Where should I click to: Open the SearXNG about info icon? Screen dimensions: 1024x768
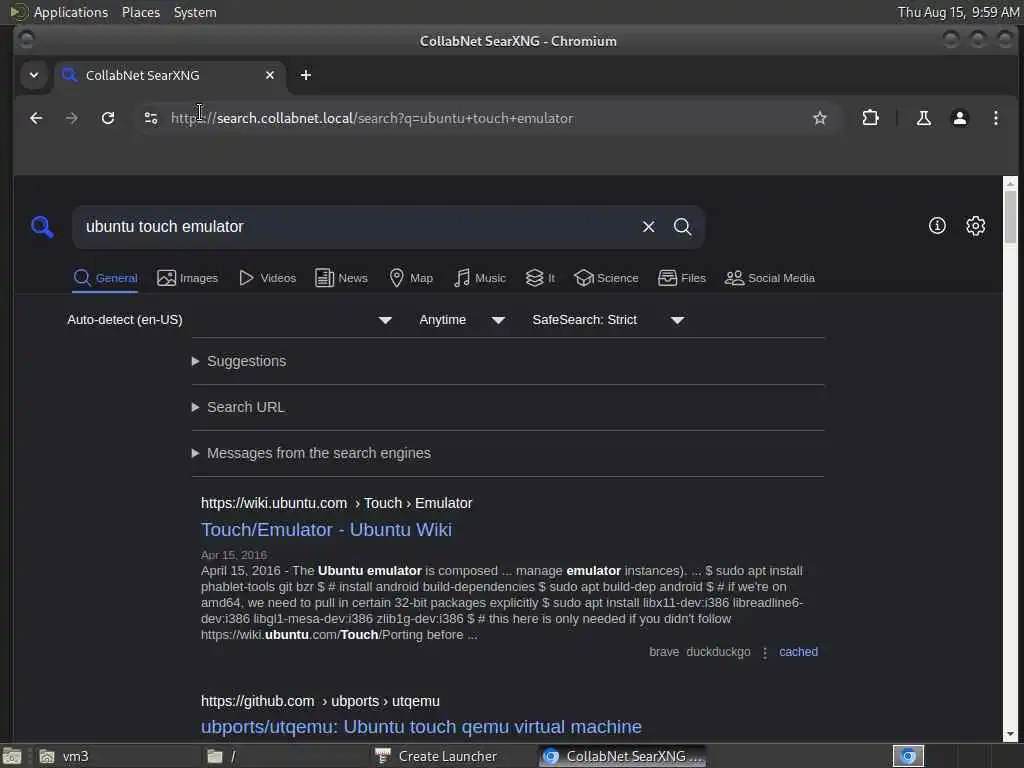937,226
